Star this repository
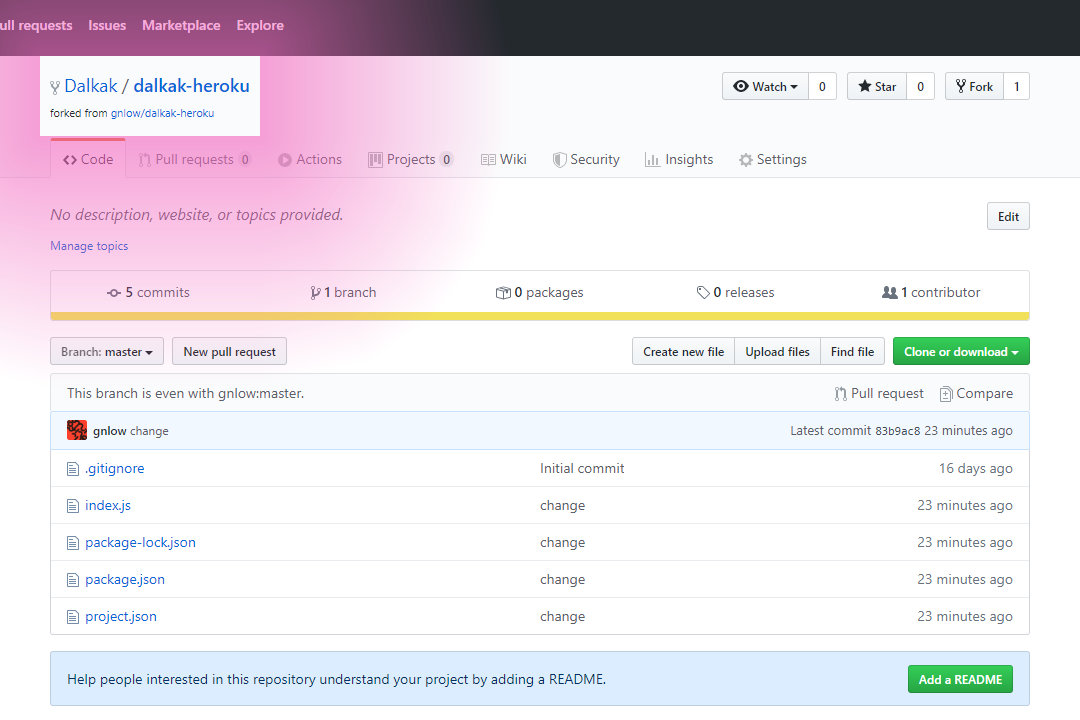 877,86
